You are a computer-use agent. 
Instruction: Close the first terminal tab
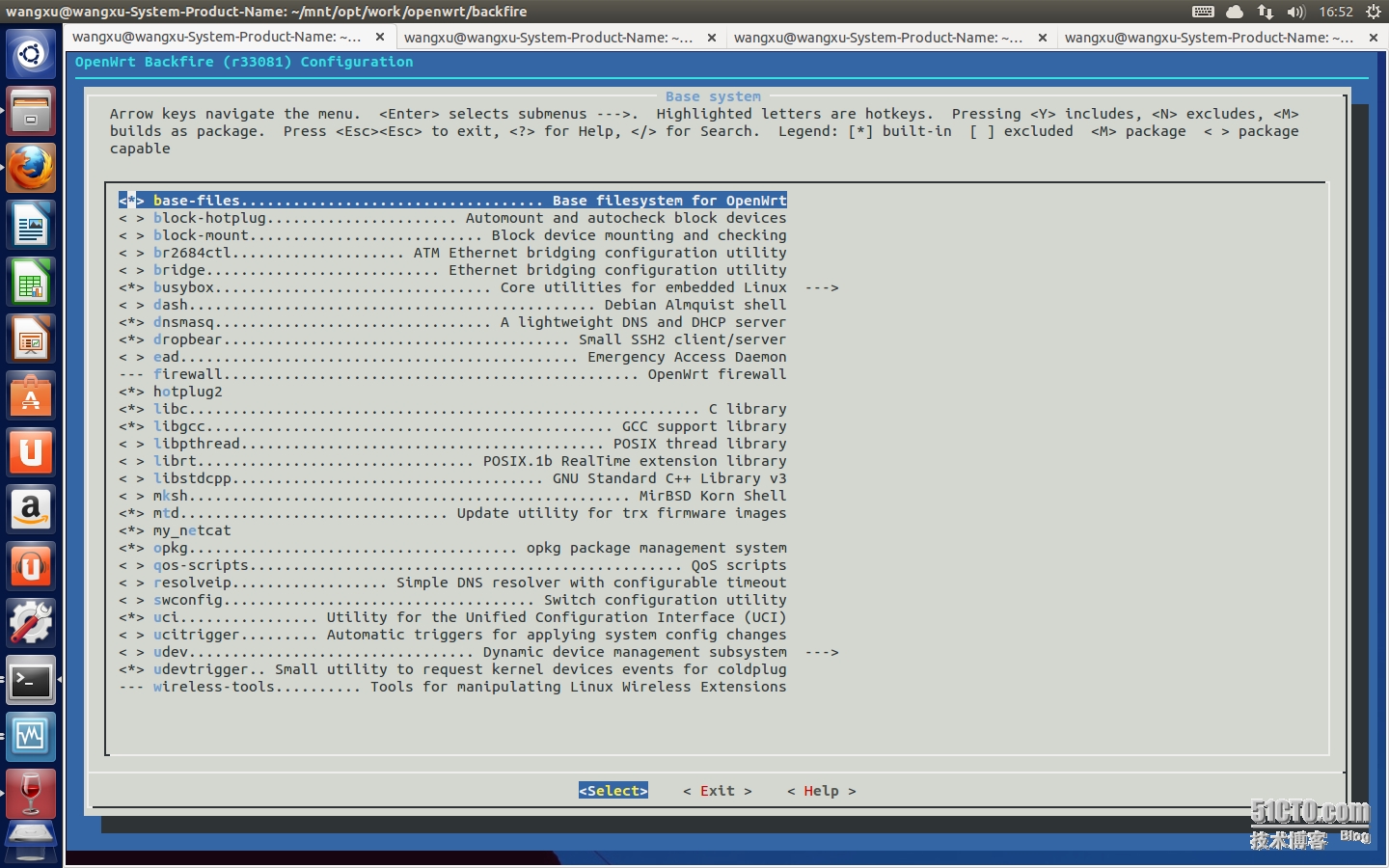(x=380, y=37)
